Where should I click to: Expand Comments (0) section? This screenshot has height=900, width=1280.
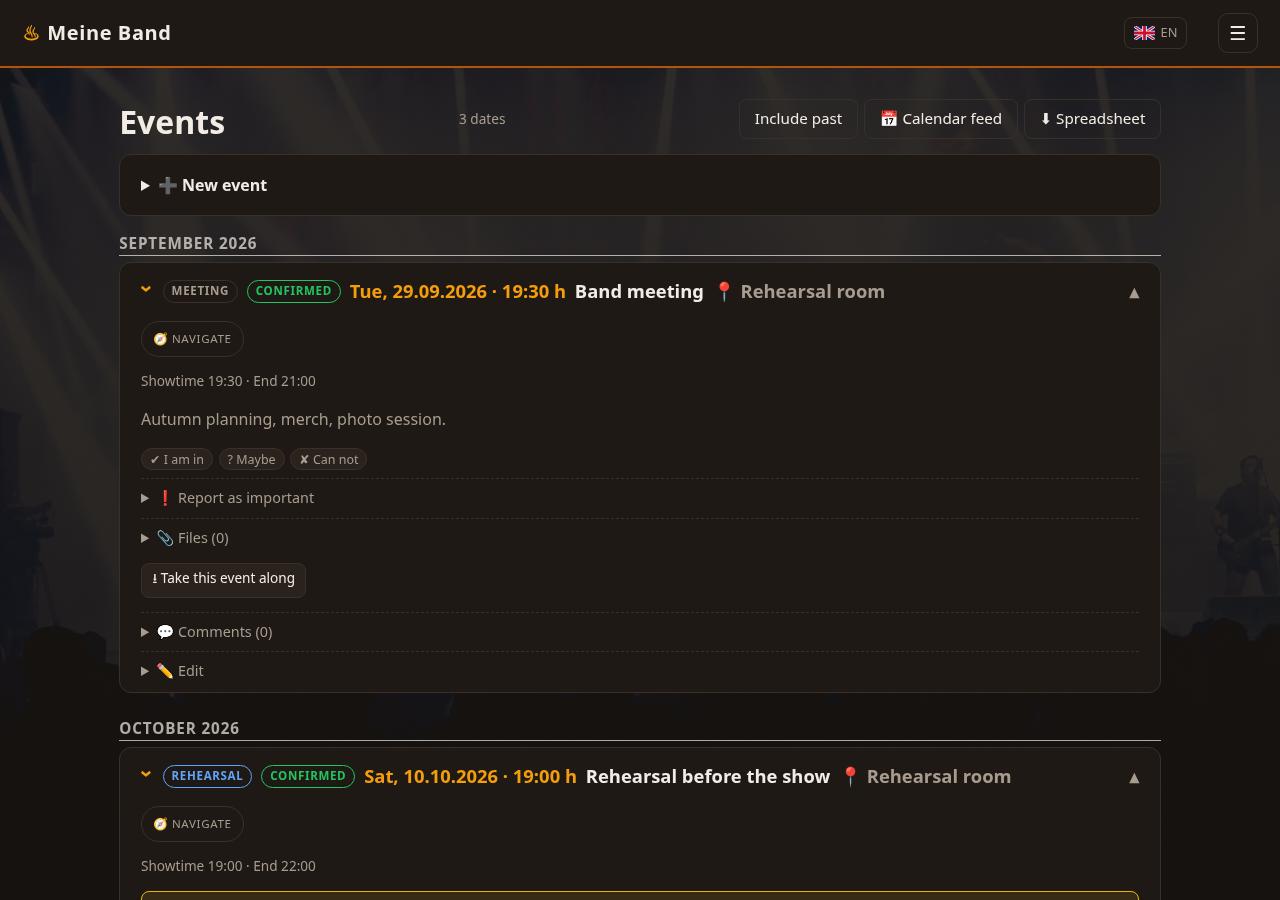[x=640, y=632]
